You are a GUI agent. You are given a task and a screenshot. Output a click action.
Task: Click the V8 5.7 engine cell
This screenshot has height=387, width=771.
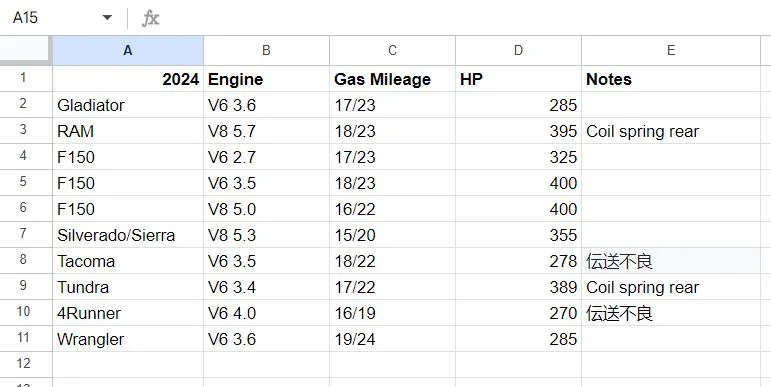(266, 131)
